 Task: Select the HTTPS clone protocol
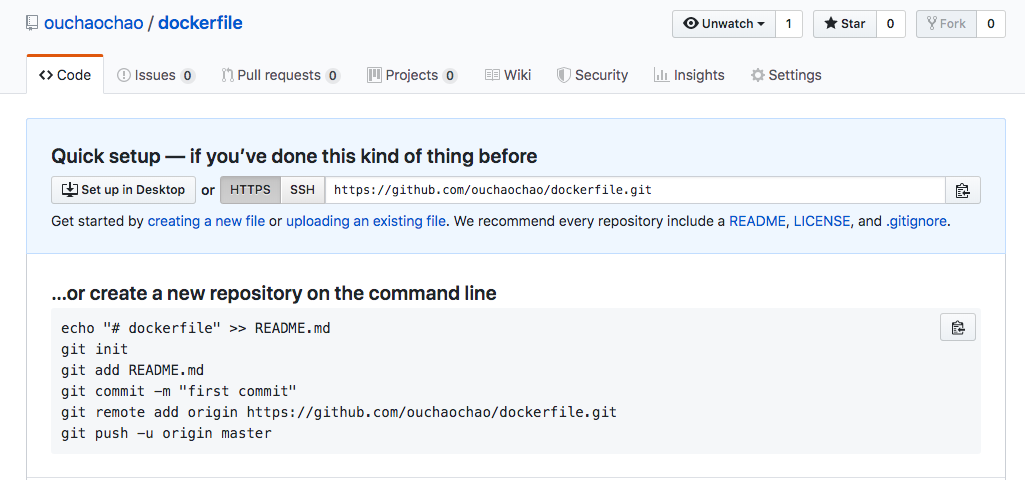pyautogui.click(x=250, y=190)
